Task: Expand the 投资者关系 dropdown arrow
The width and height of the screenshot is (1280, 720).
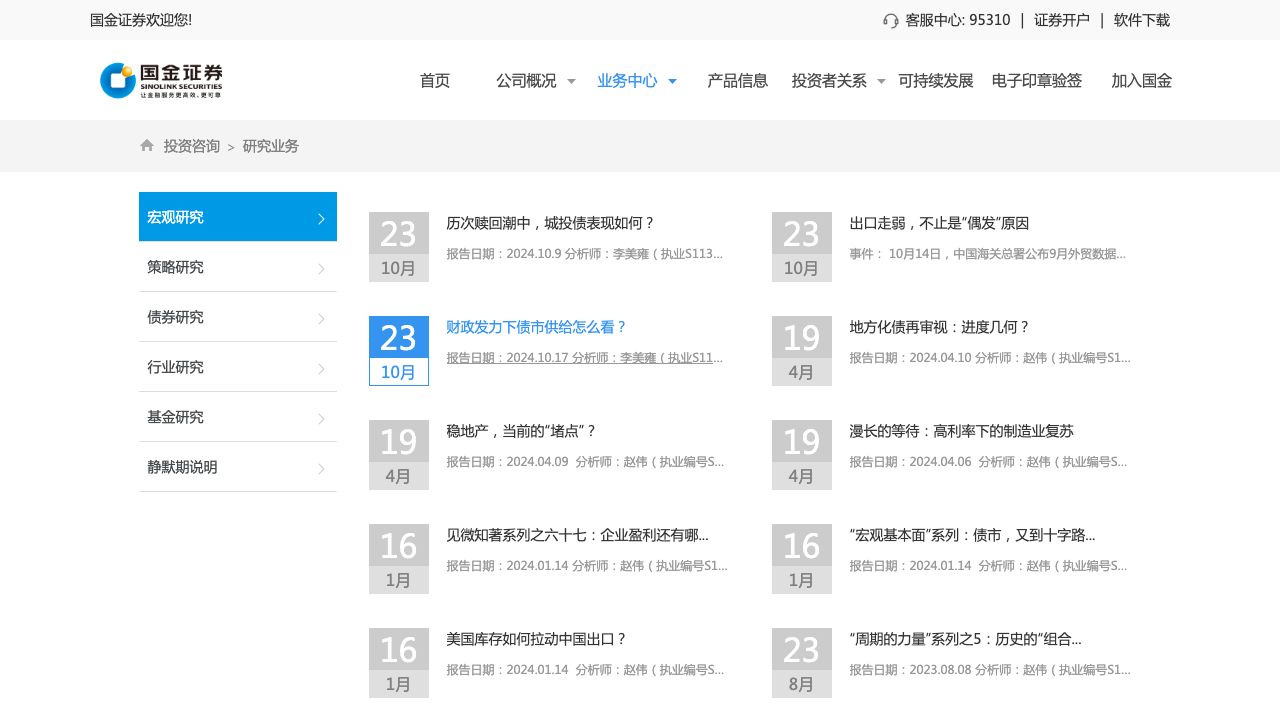Action: click(881, 82)
